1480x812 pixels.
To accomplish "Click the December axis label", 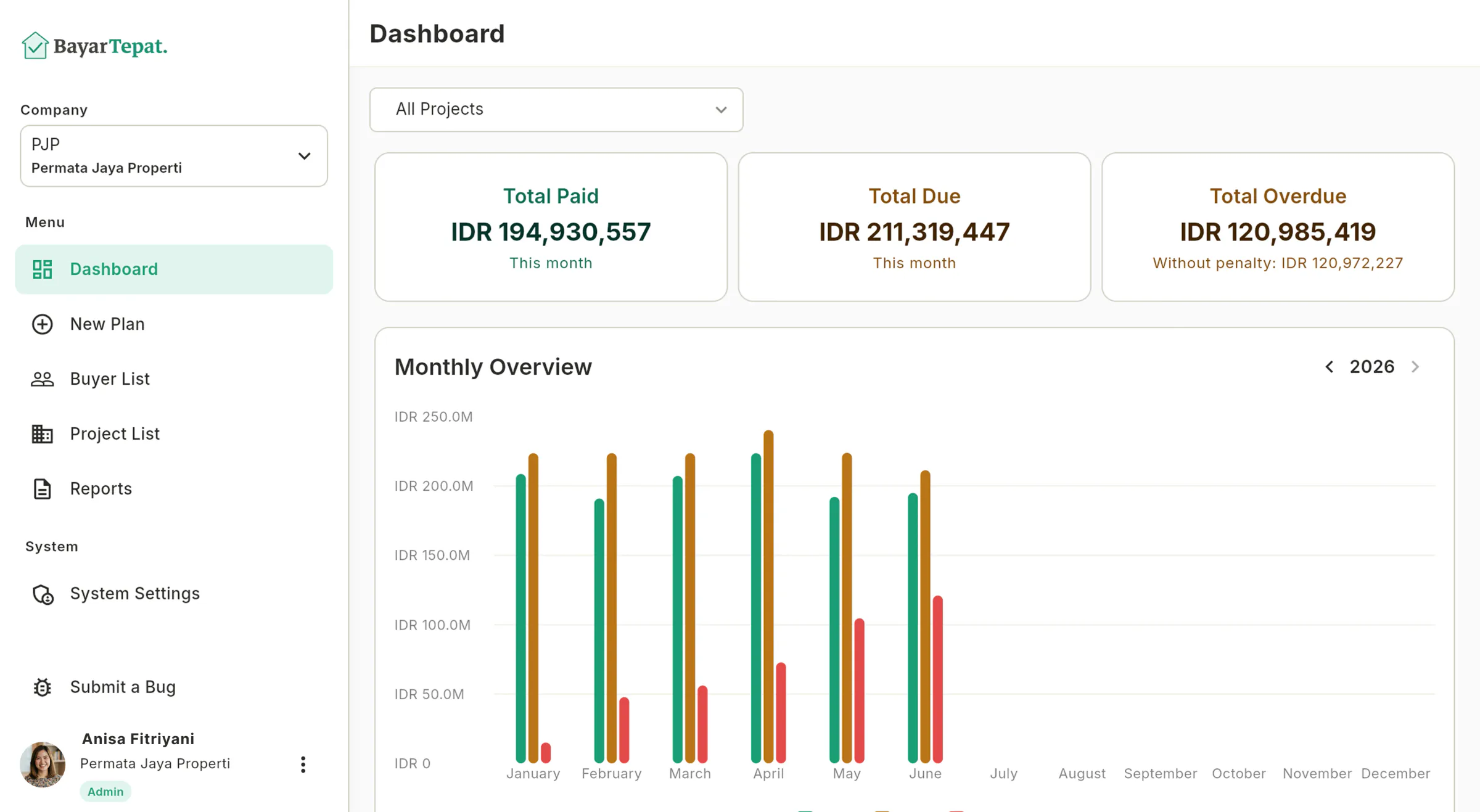I will coord(1396,774).
